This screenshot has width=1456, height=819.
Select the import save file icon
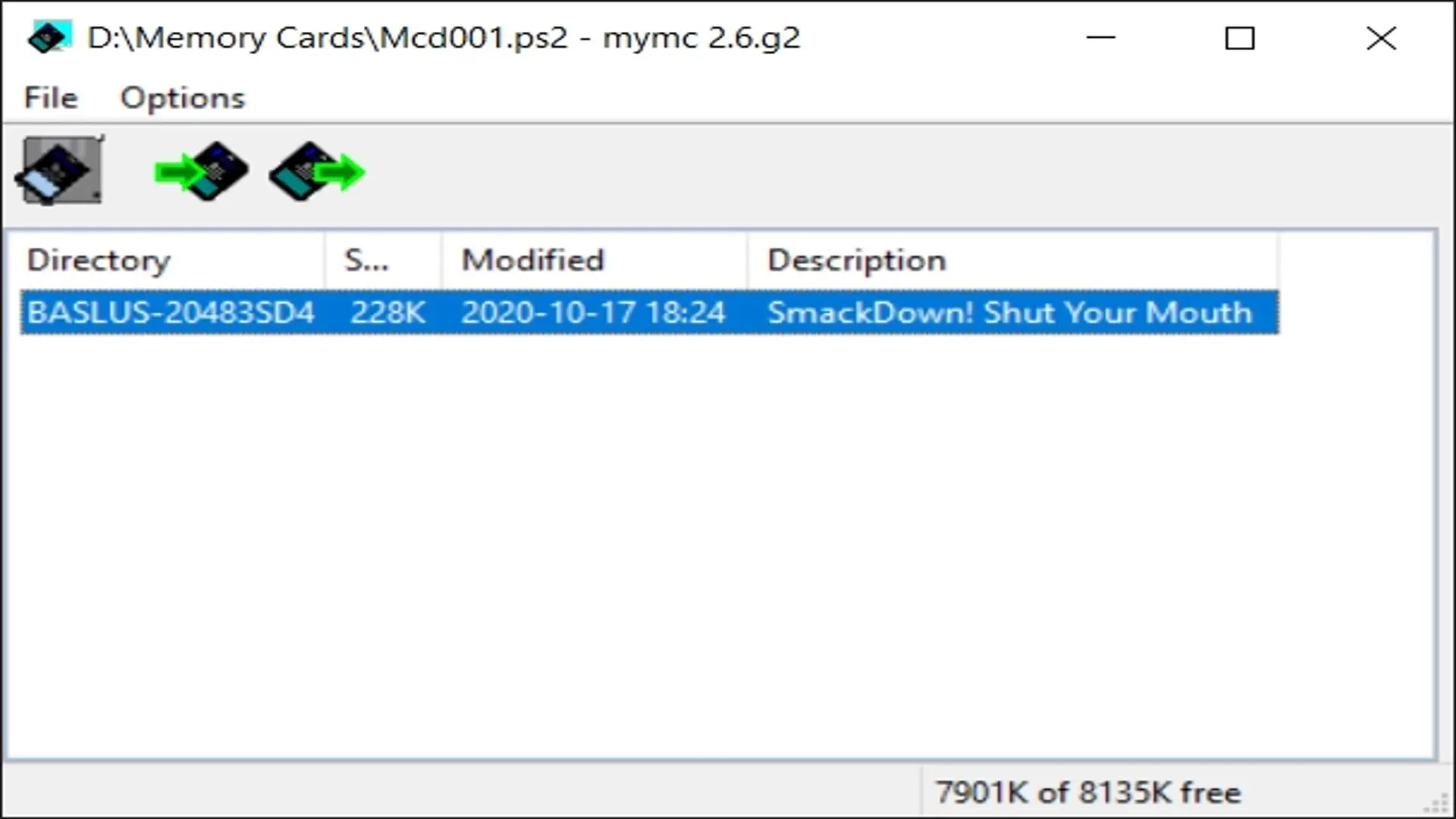tap(199, 170)
